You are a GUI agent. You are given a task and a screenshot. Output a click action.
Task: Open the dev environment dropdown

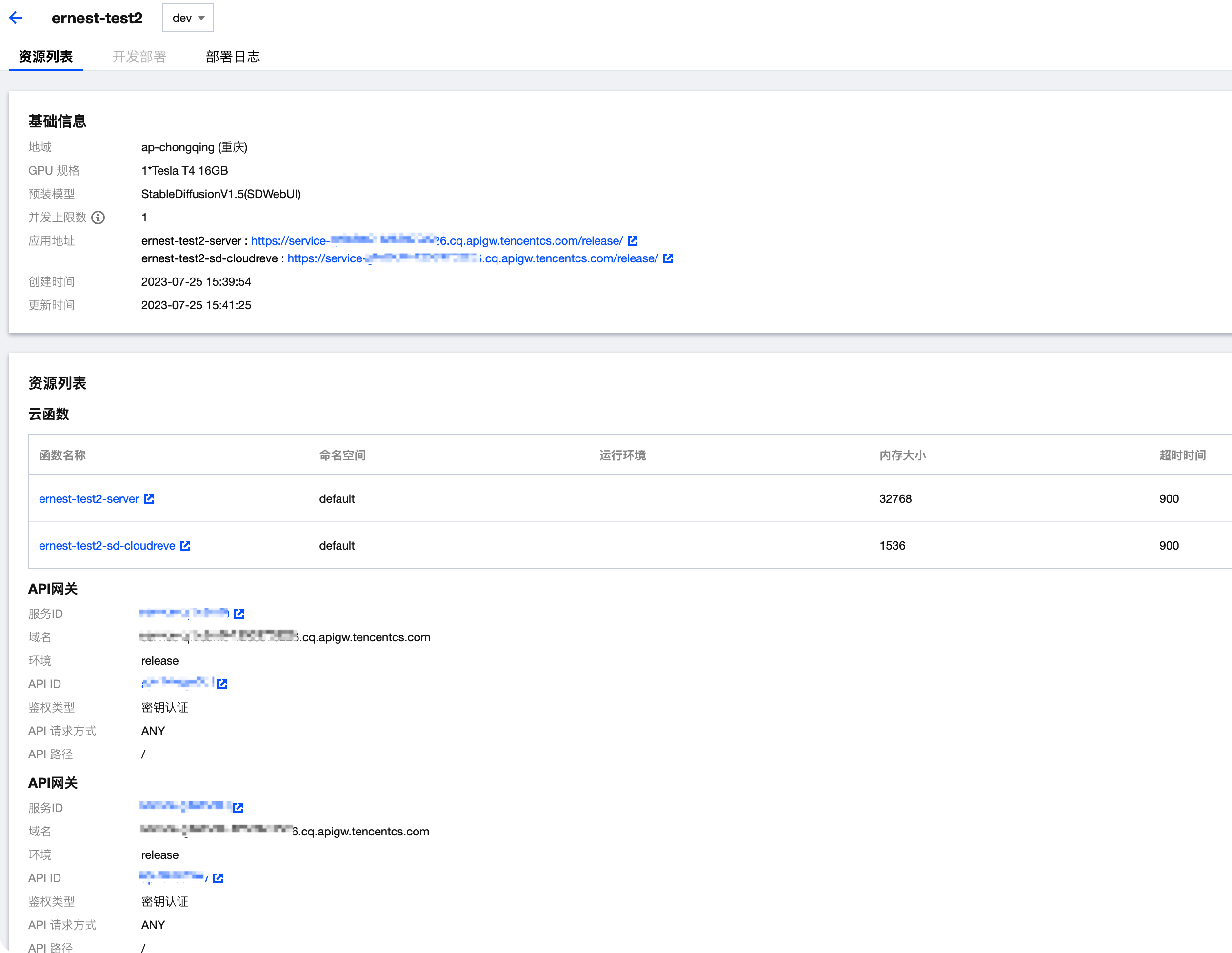point(188,18)
